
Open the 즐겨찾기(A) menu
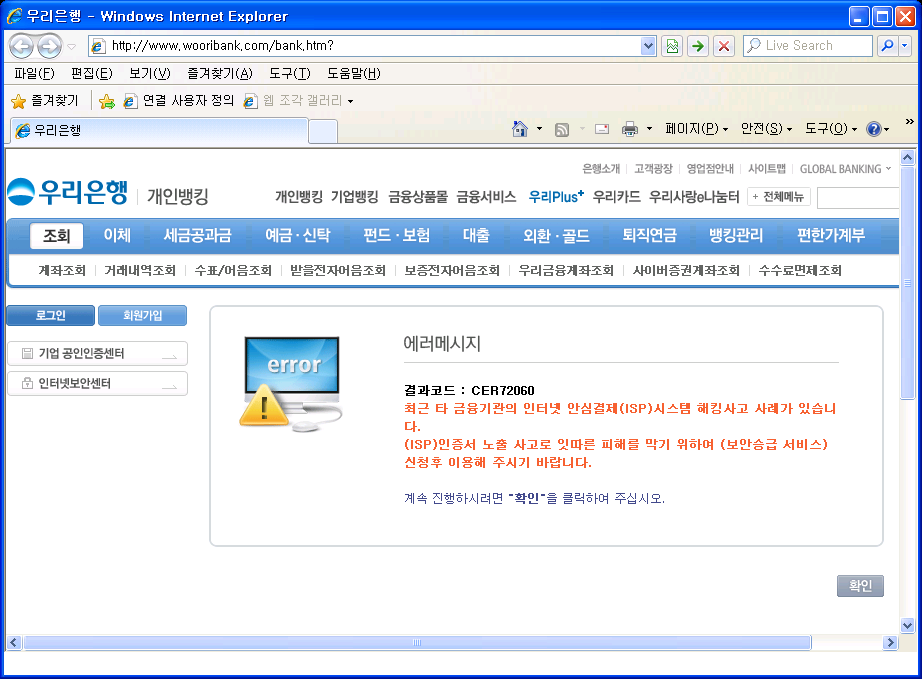(220, 73)
